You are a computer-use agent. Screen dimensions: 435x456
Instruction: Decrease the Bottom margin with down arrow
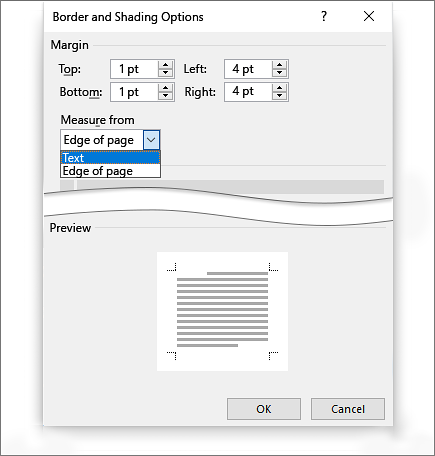165,96
